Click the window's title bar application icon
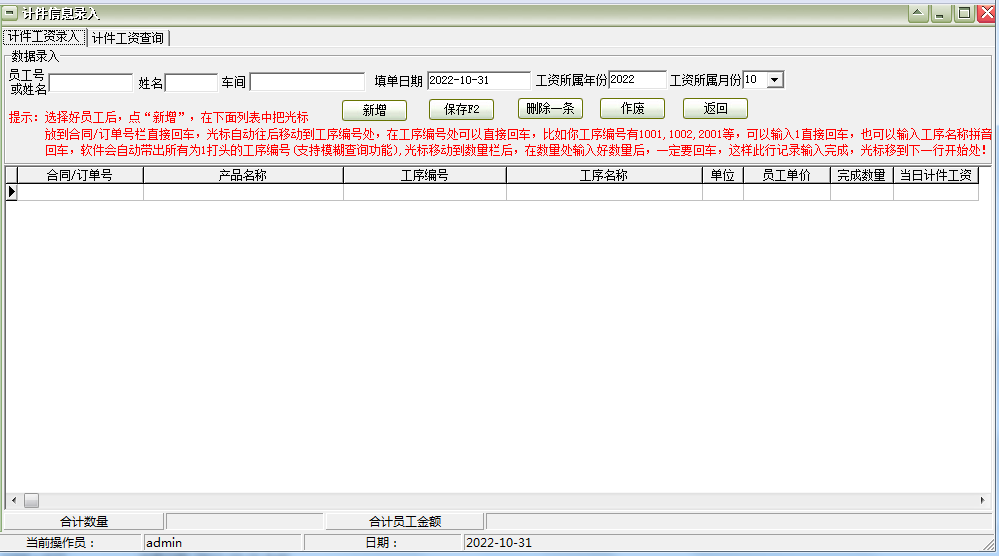This screenshot has width=999, height=556. pos(10,13)
